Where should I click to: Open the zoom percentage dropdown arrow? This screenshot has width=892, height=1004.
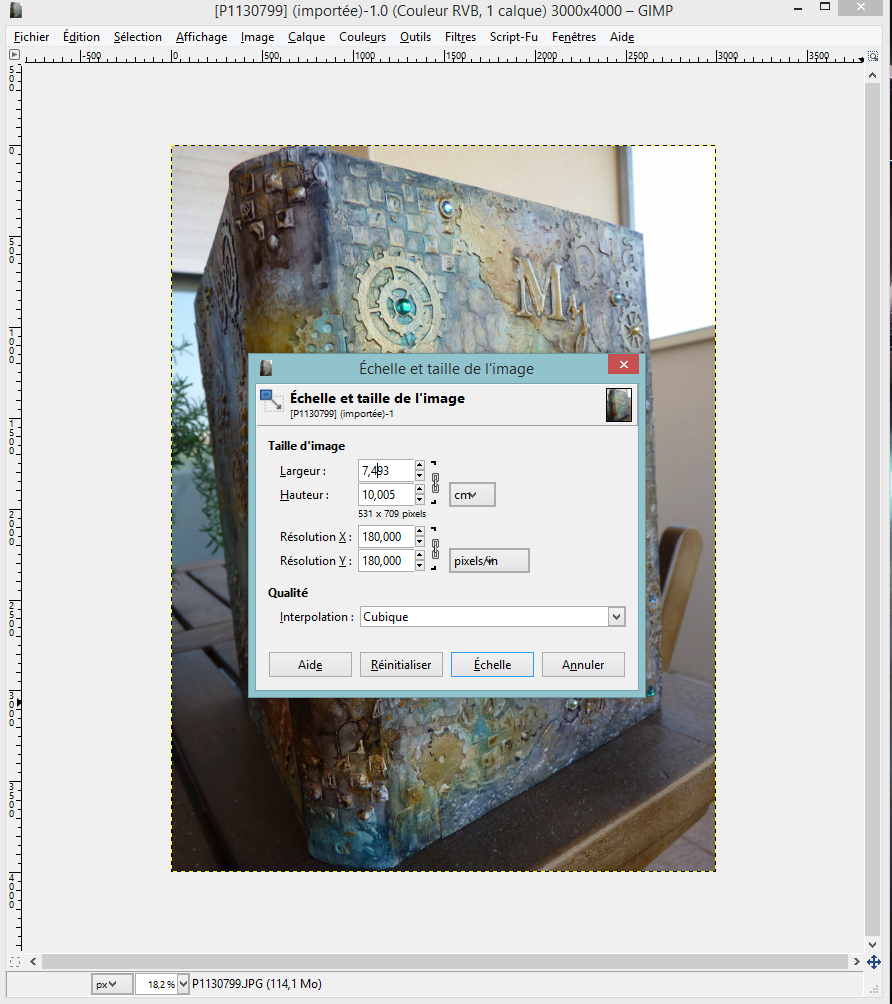[x=183, y=984]
